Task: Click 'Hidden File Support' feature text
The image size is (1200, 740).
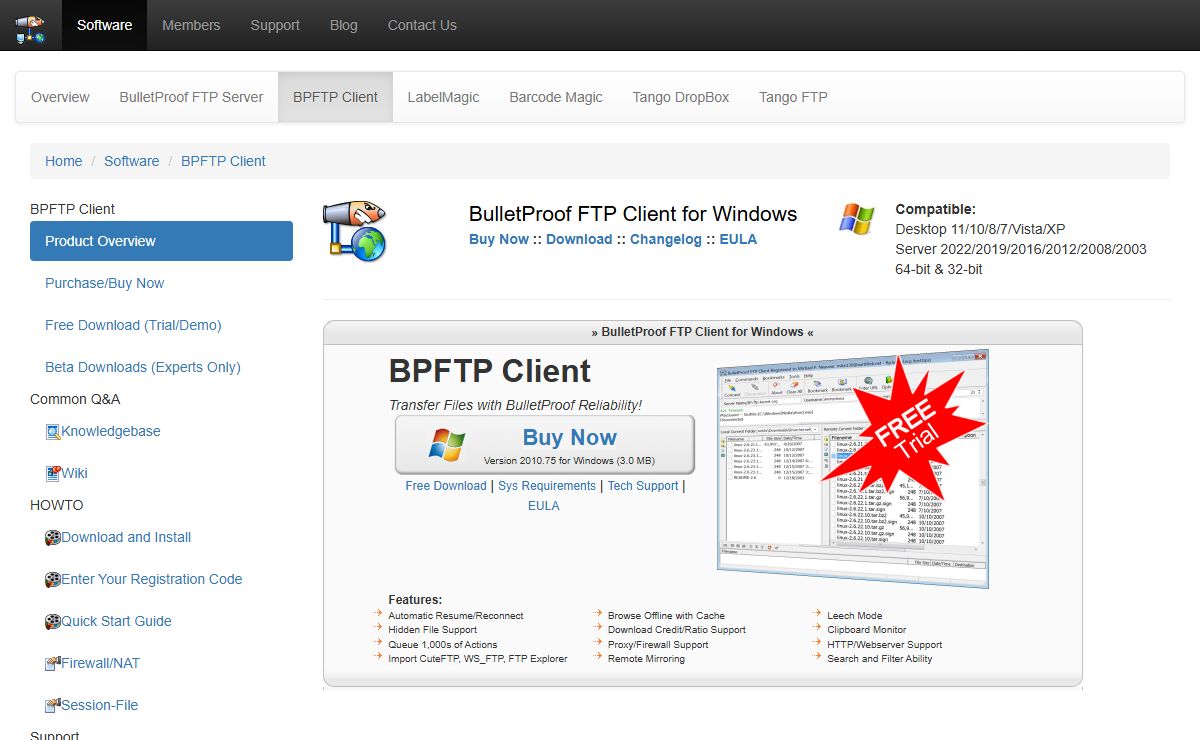Action: tap(433, 630)
